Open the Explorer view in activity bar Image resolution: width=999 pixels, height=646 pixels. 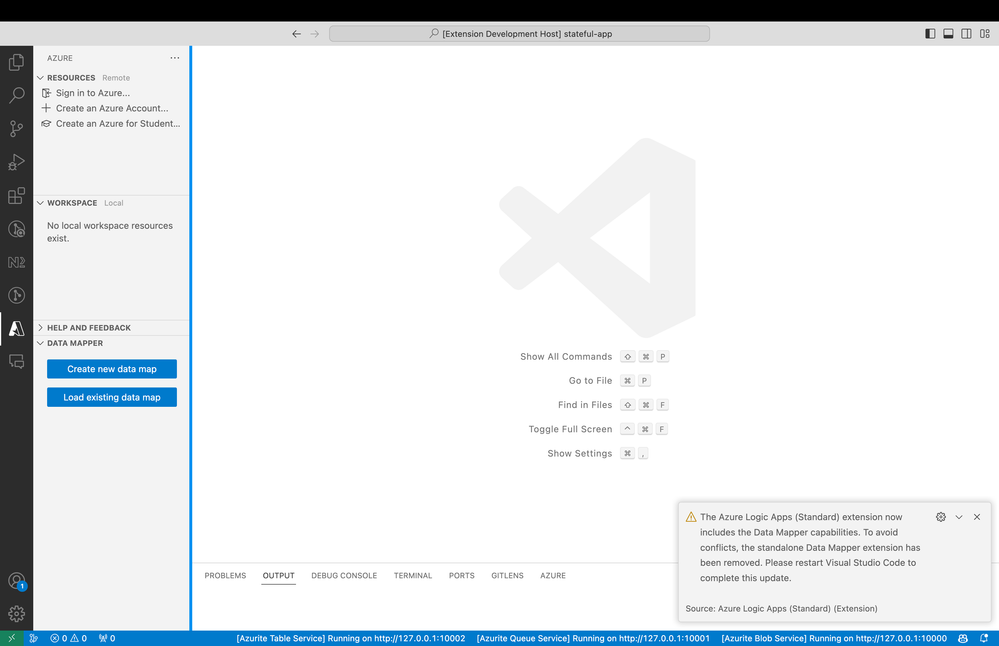[x=17, y=62]
